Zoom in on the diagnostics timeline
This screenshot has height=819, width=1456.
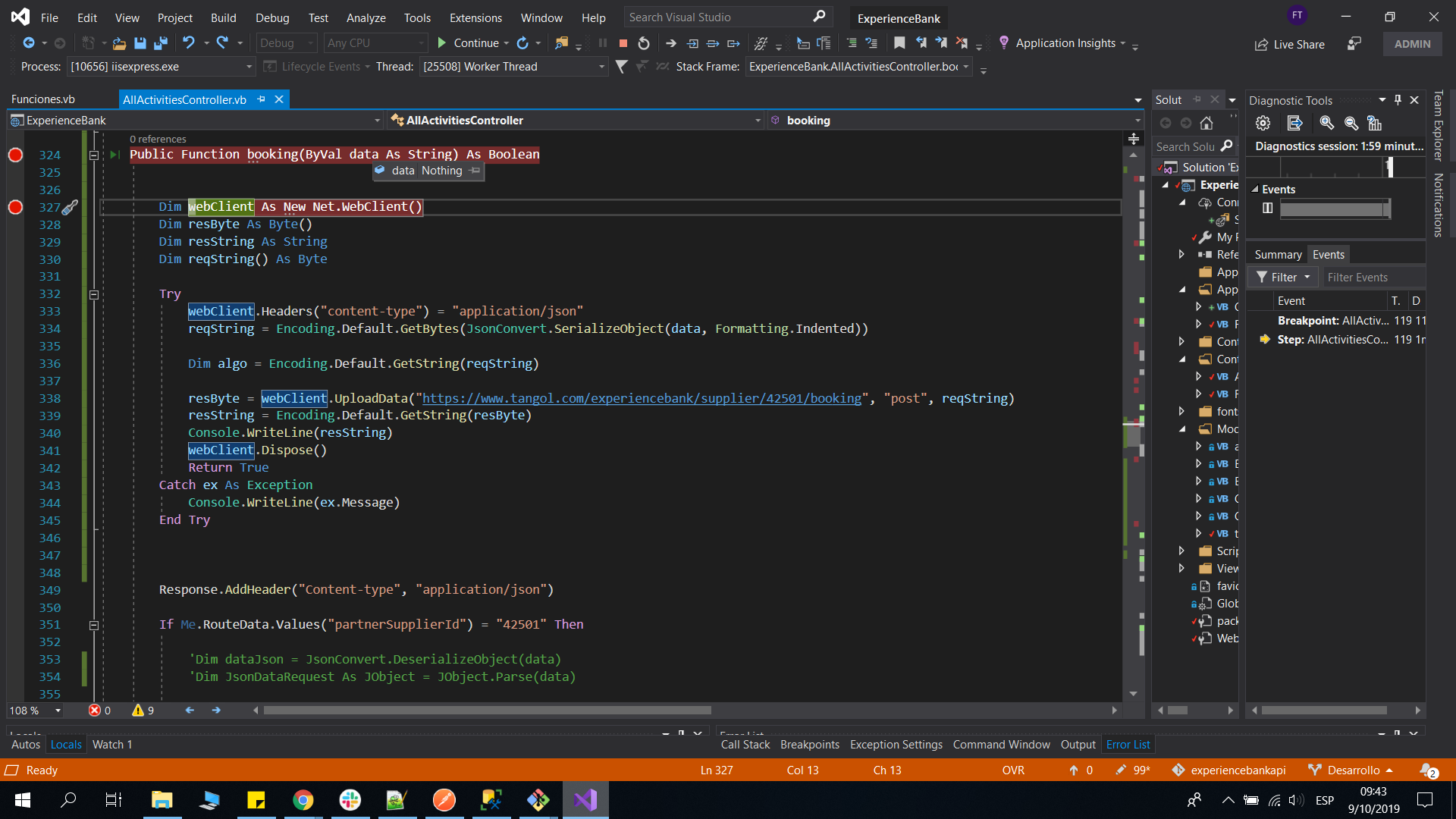(1326, 123)
